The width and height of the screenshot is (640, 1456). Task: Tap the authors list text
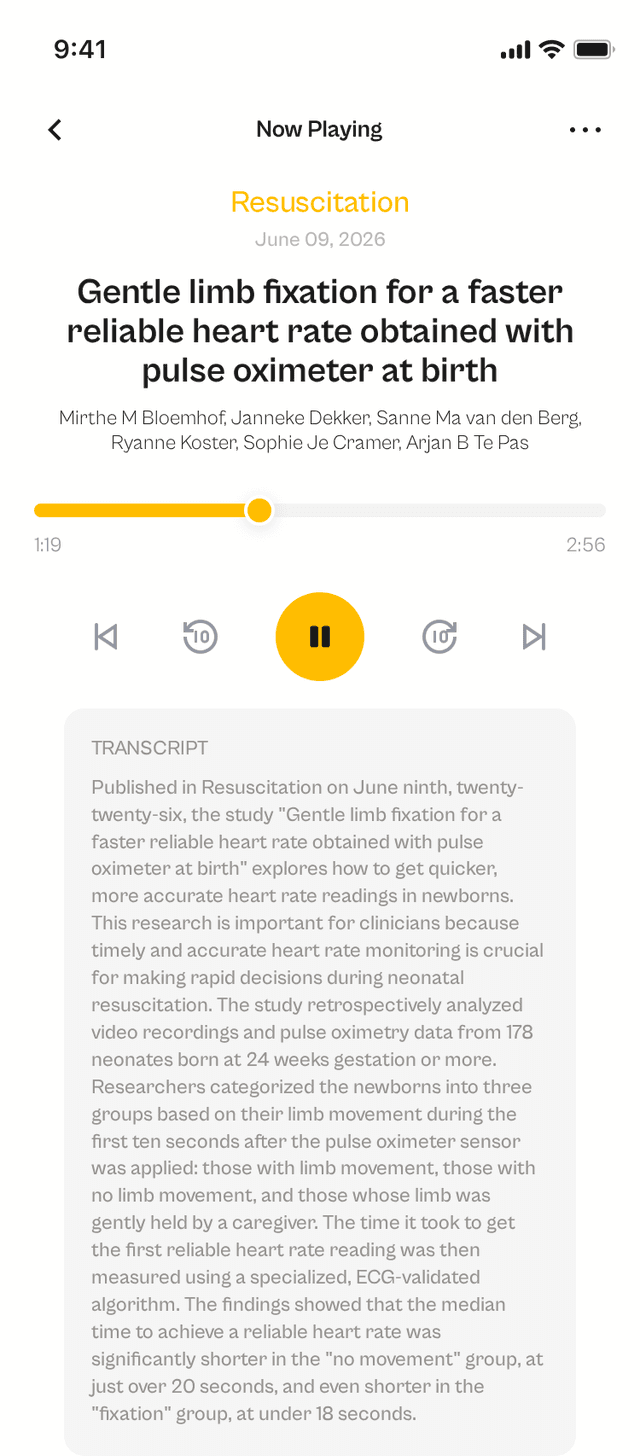pyautogui.click(x=320, y=429)
